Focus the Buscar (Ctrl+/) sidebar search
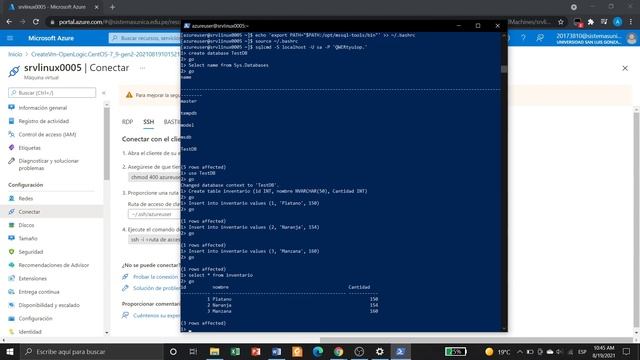Screen dimensions: 640x360 (x=52, y=93)
